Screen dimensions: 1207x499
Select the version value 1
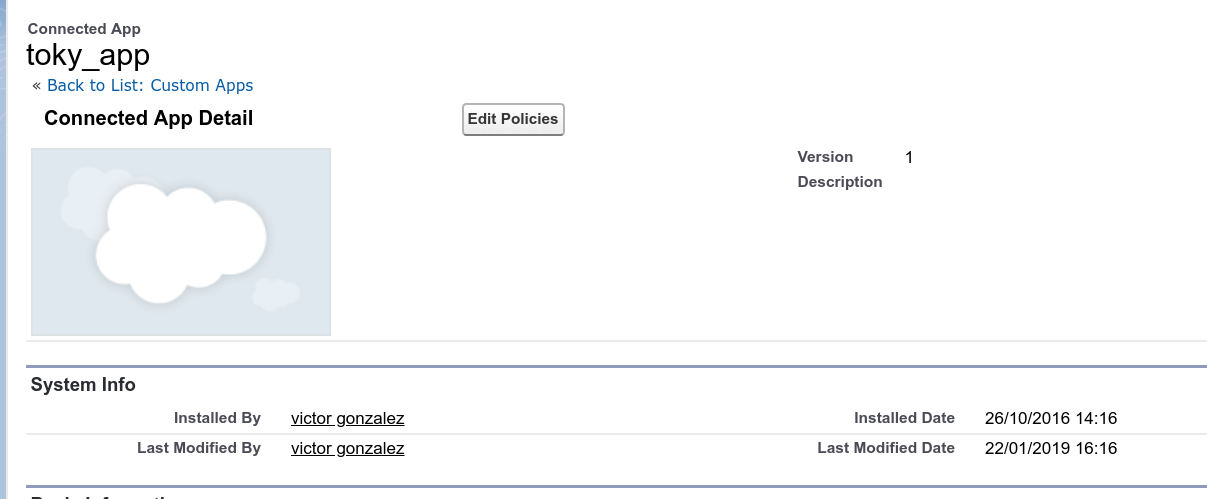coord(909,157)
